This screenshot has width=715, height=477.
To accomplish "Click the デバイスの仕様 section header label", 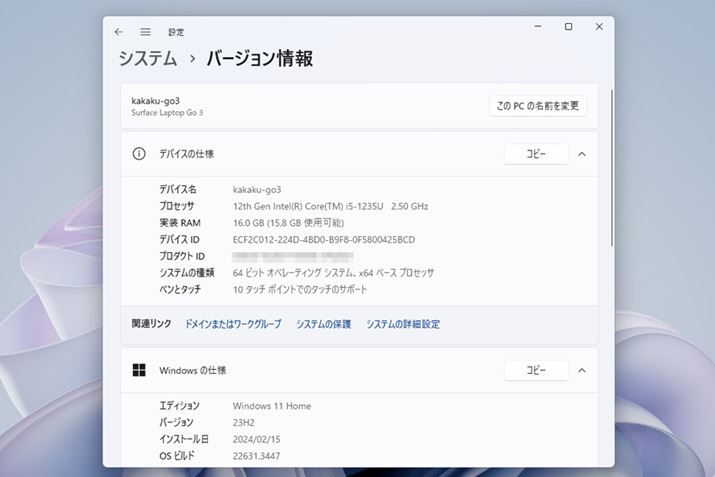I will click(x=187, y=154).
